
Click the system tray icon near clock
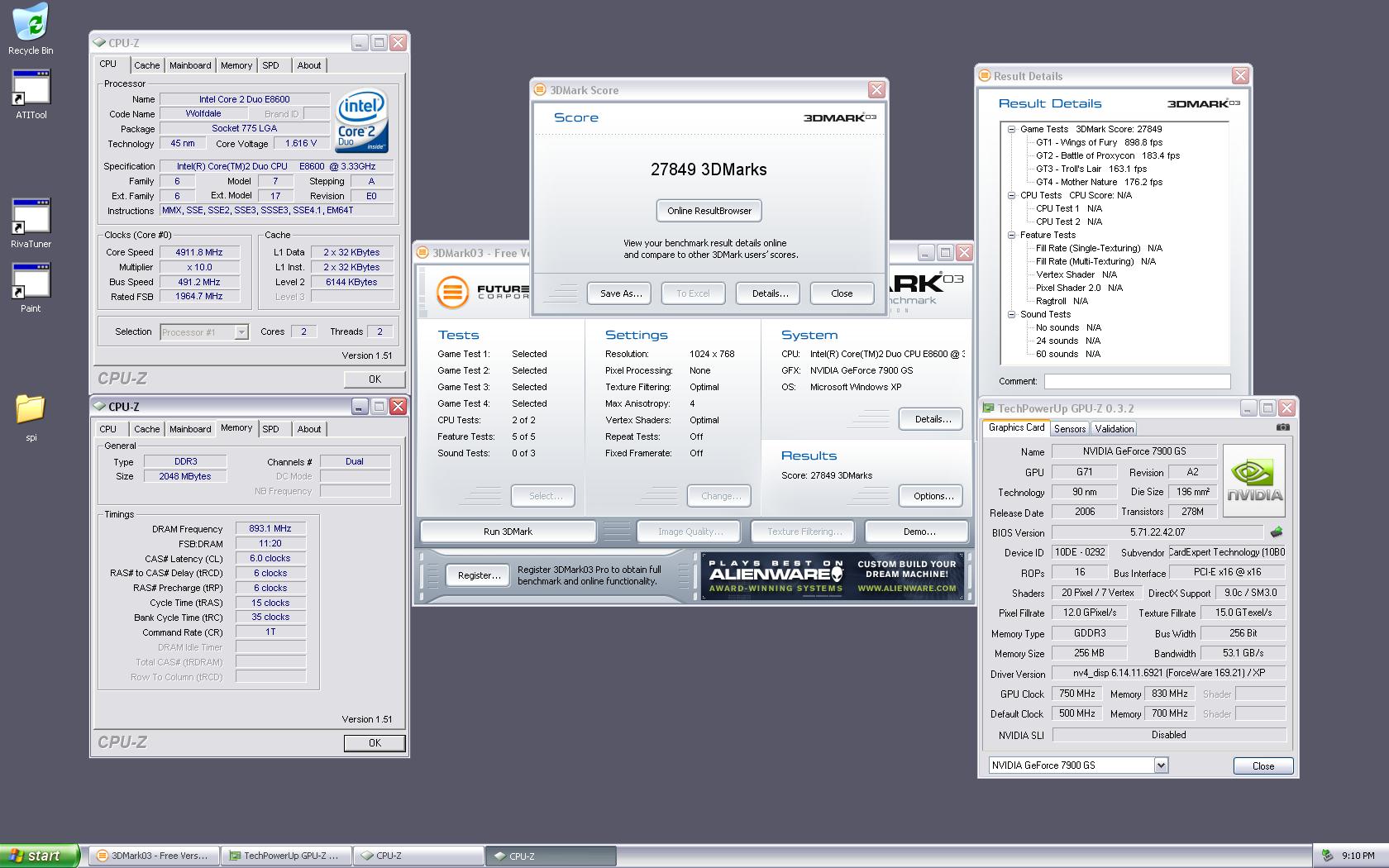tap(1327, 856)
